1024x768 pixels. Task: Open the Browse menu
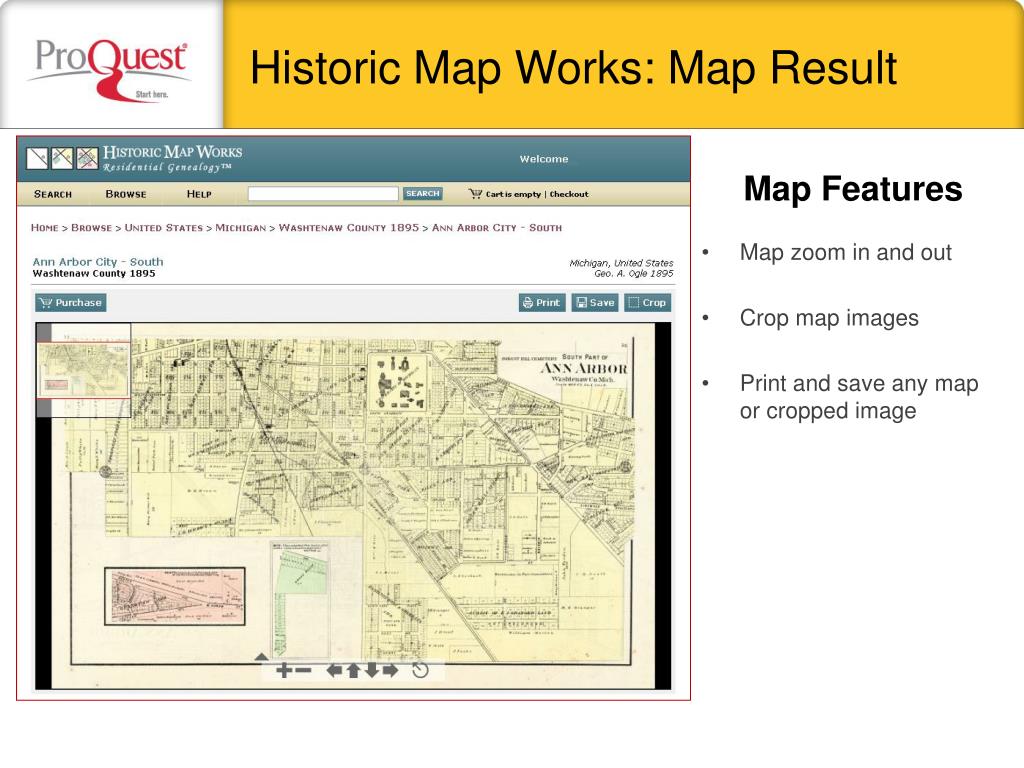coord(126,194)
